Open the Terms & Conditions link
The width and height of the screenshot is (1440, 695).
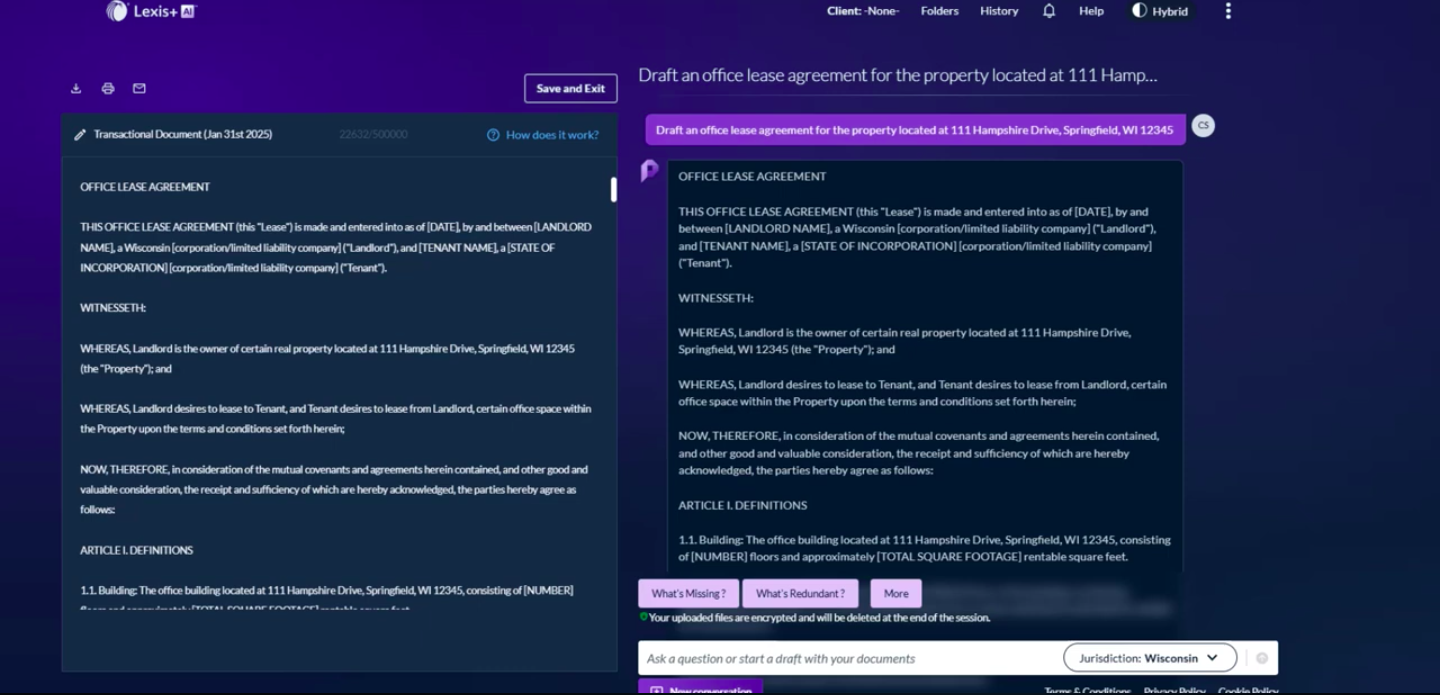[1087, 691]
